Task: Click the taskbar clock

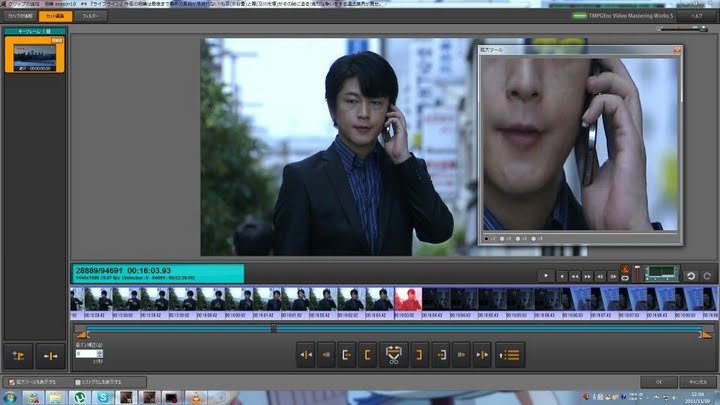Action: pyautogui.click(x=698, y=398)
